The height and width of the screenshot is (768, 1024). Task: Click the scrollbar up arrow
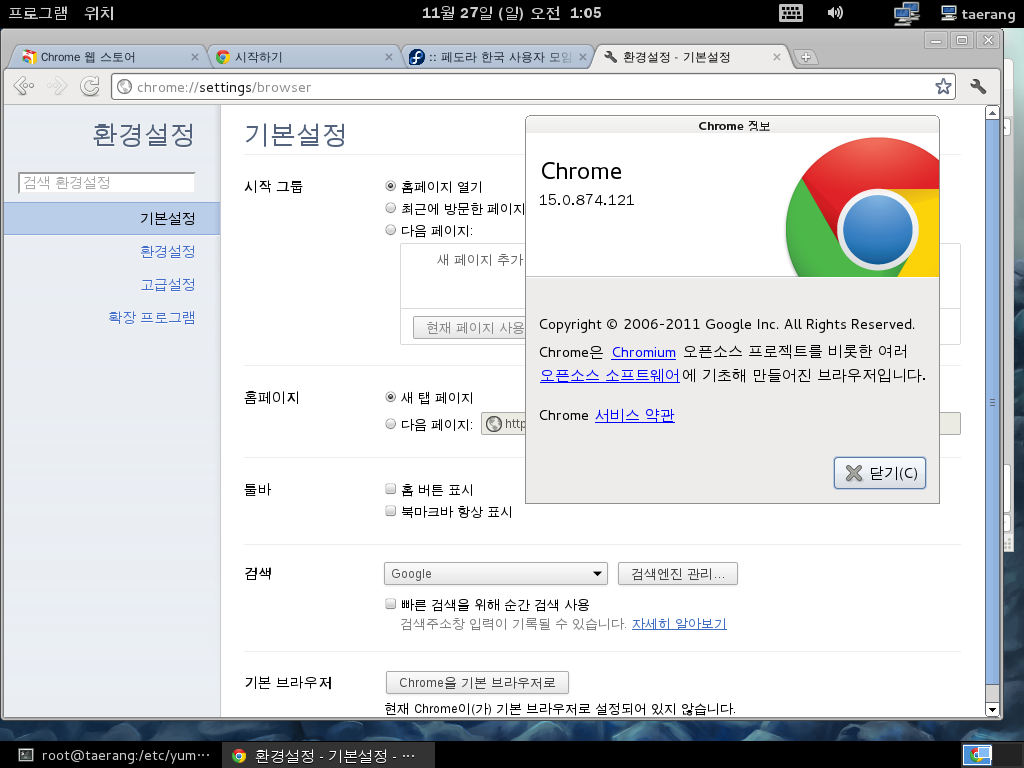tap(992, 112)
